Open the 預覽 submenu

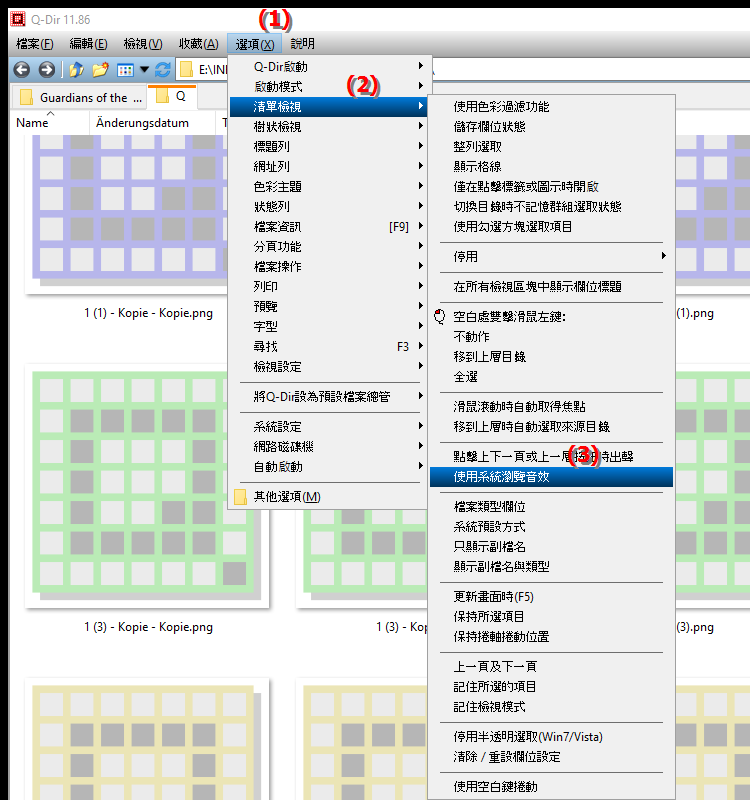pyautogui.click(x=328, y=306)
